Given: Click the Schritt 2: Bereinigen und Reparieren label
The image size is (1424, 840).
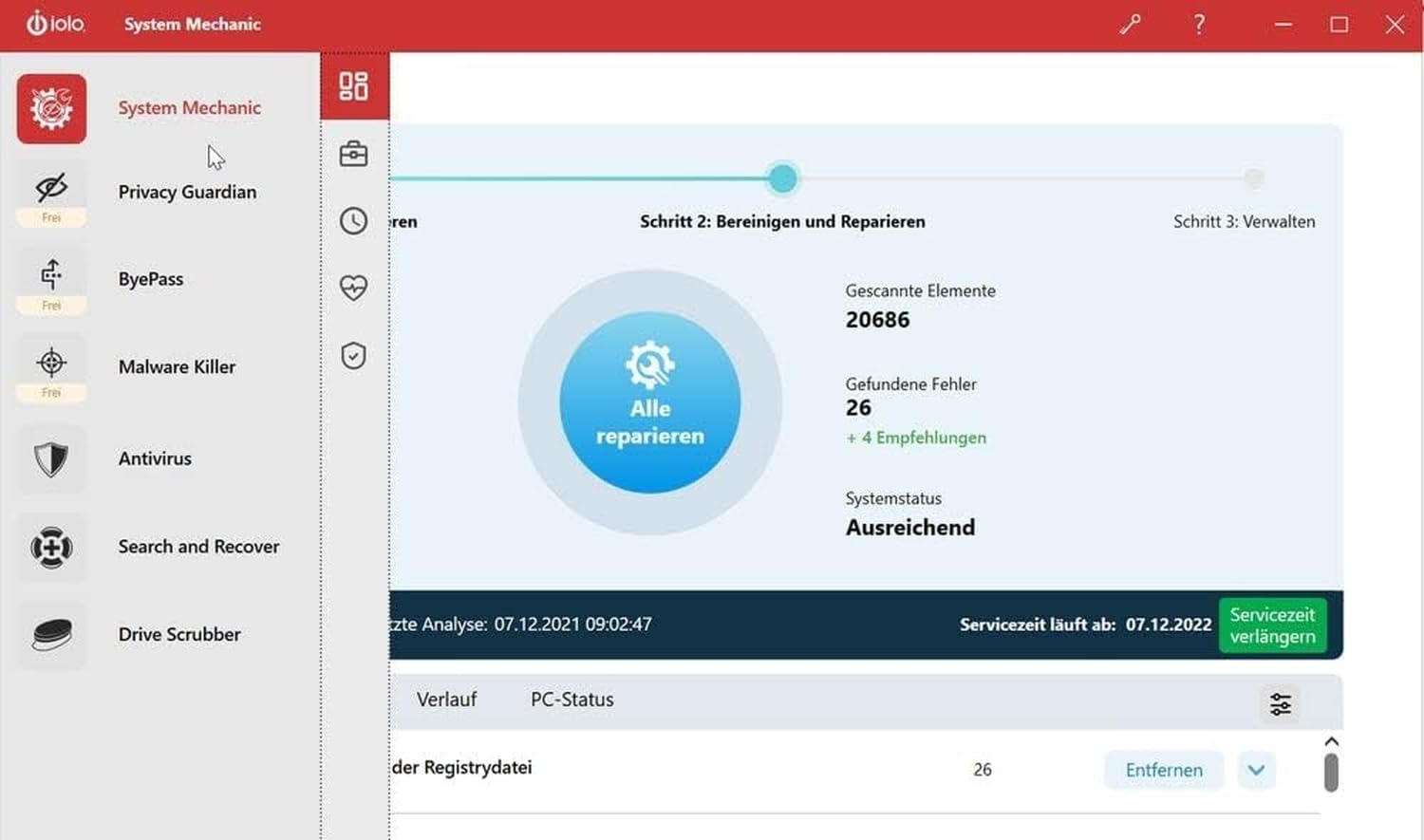Looking at the screenshot, I should point(782,221).
